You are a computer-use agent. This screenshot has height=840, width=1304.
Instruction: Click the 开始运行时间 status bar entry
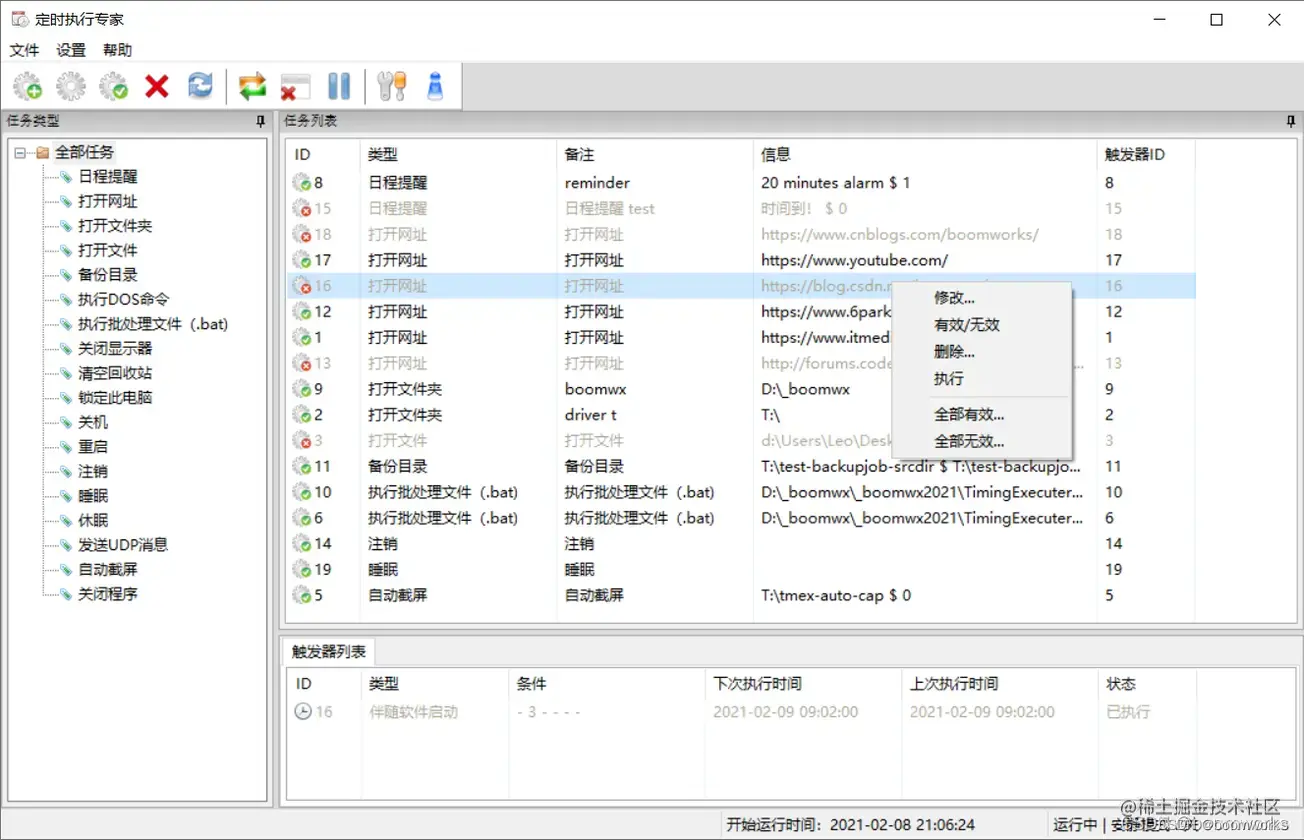click(x=850, y=825)
